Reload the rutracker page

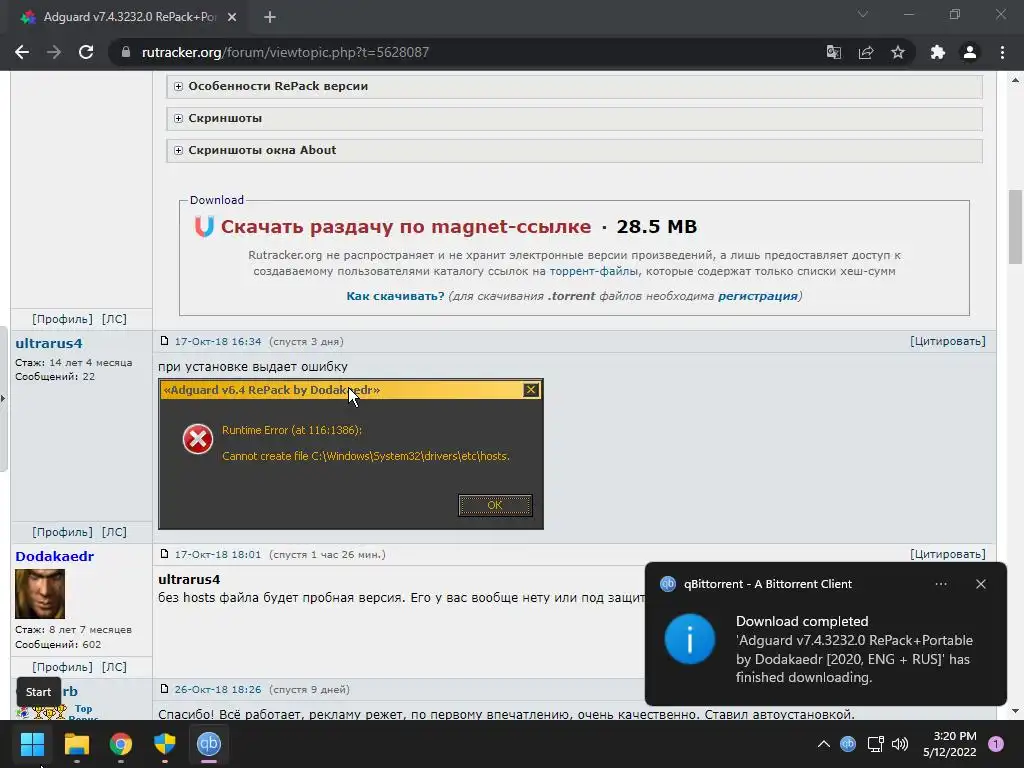[86, 52]
